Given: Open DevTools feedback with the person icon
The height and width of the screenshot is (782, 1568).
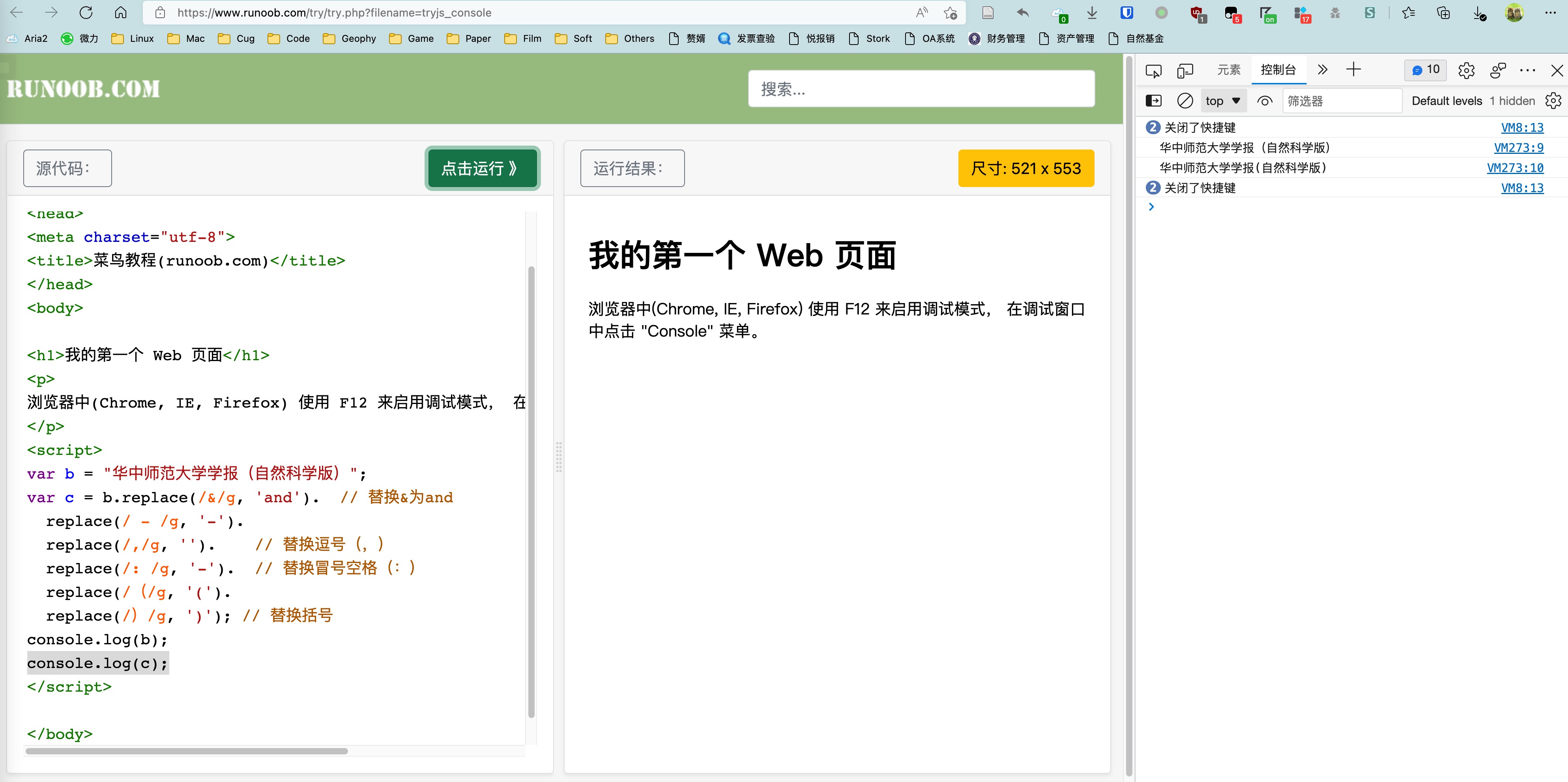Looking at the screenshot, I should [1498, 70].
